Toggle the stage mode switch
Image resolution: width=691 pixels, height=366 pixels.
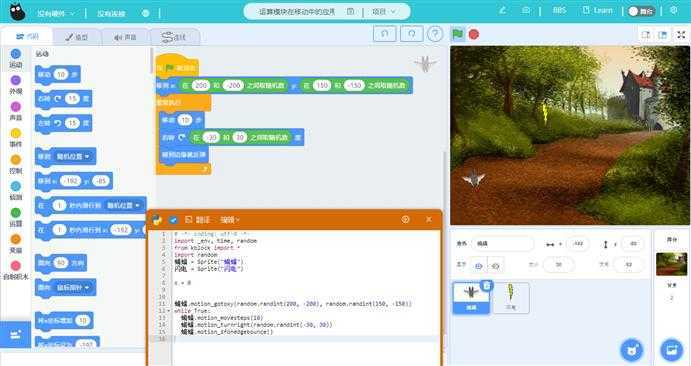tap(641, 11)
